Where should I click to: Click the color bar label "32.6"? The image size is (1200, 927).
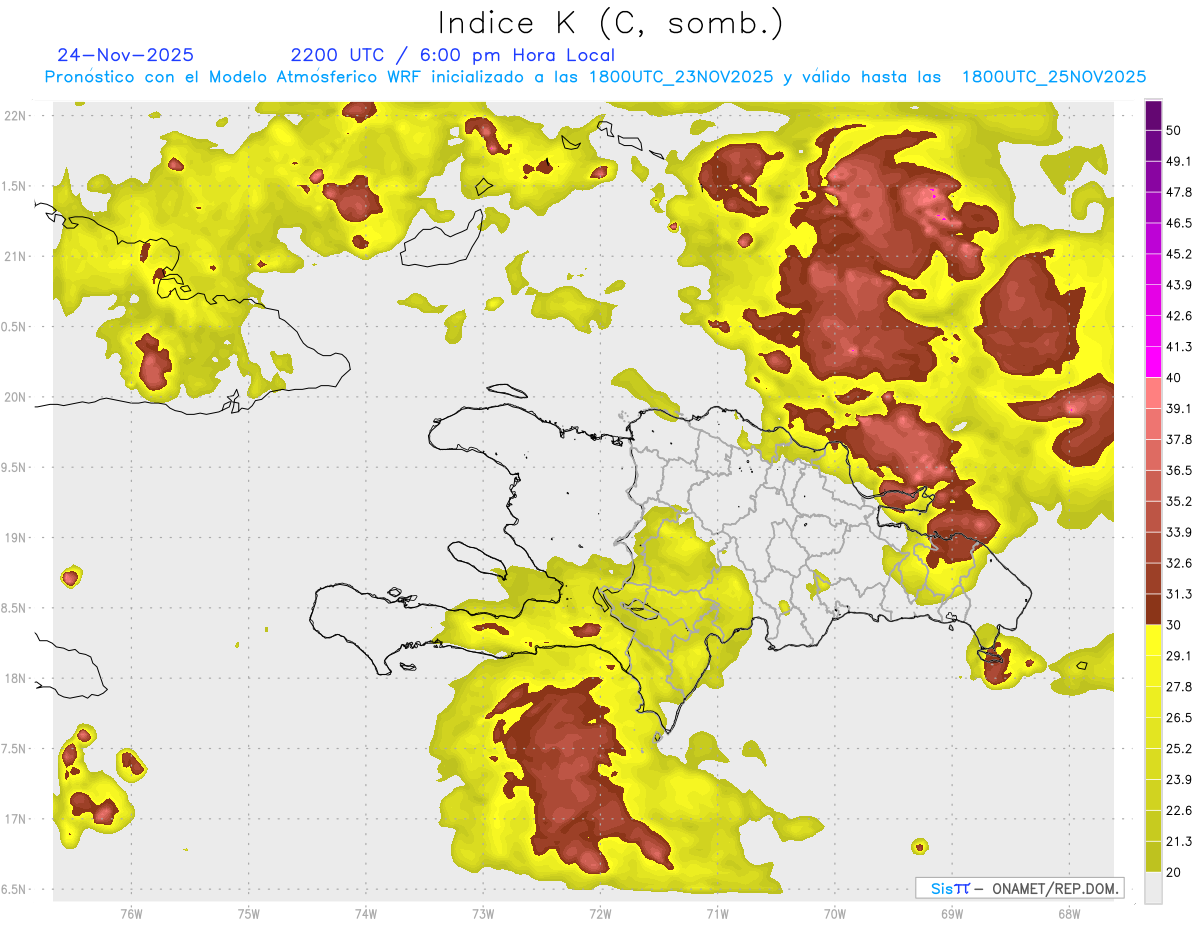pyautogui.click(x=1179, y=563)
